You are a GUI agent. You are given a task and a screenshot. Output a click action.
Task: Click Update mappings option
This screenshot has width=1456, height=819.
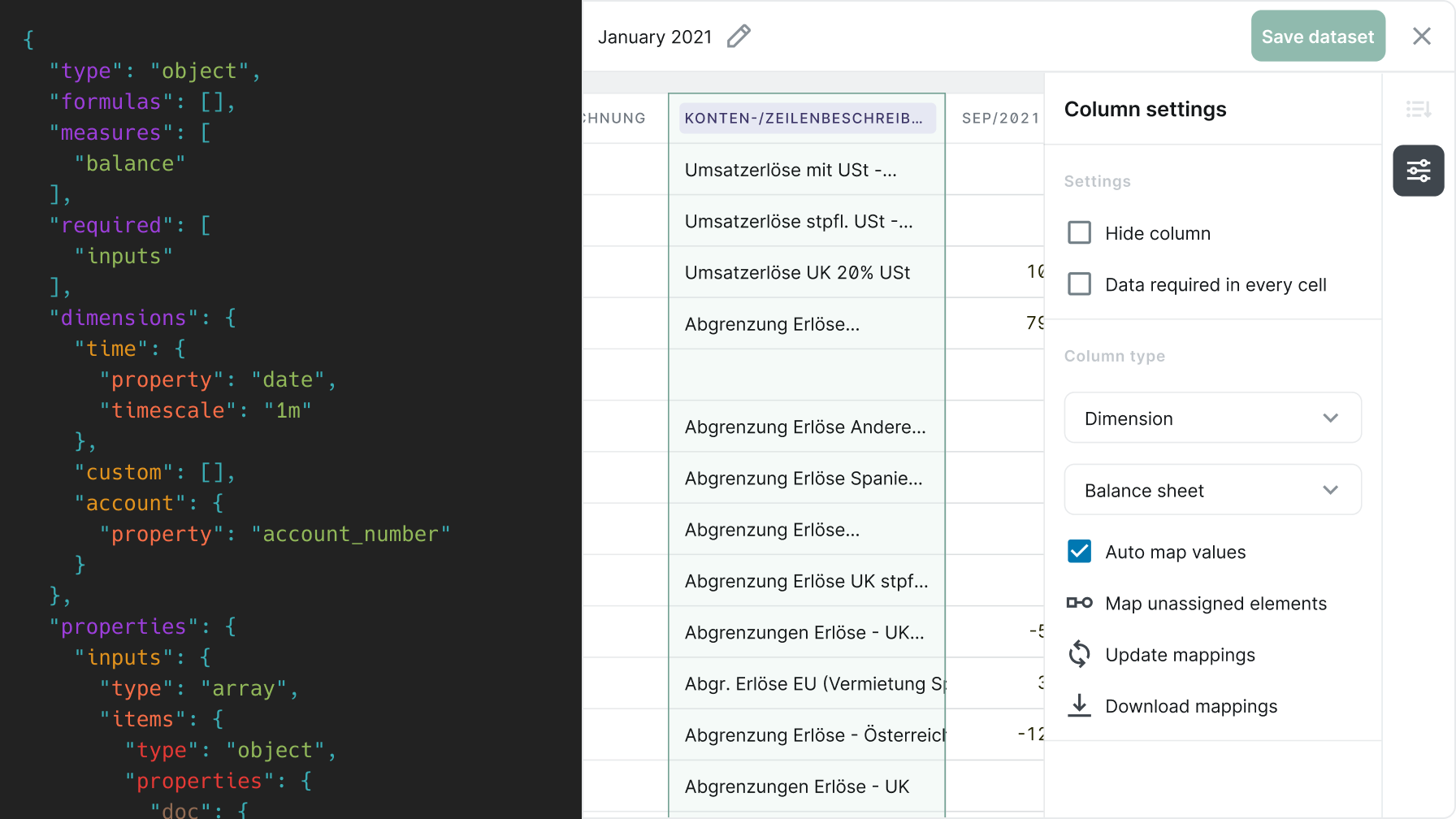click(x=1180, y=655)
